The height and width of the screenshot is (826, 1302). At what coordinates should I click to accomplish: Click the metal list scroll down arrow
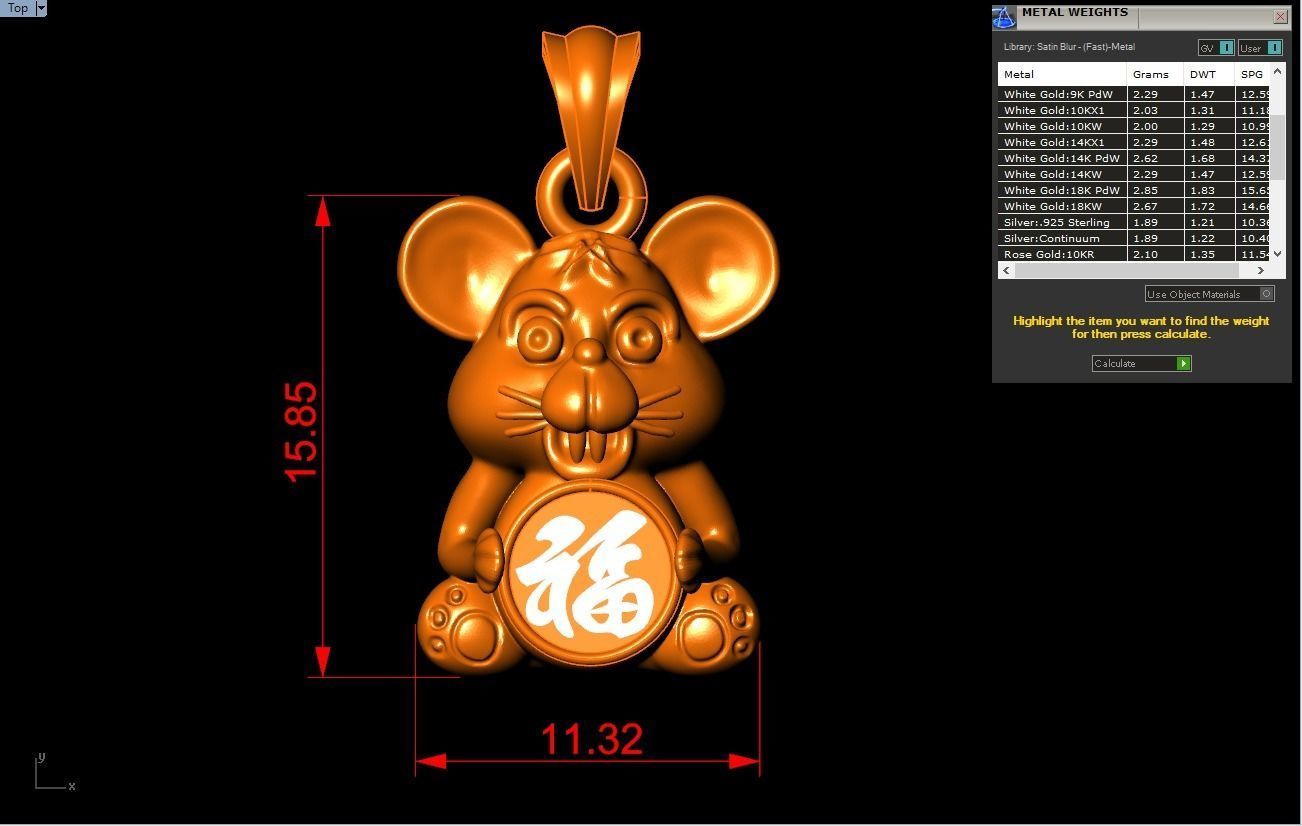click(x=1278, y=254)
